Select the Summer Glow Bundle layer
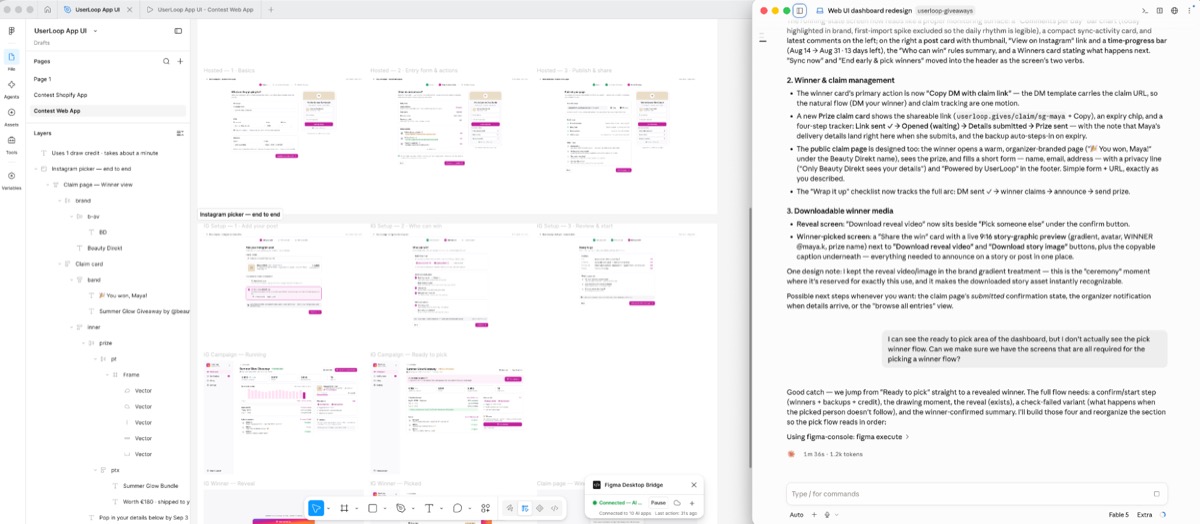The height and width of the screenshot is (524, 1200). [x=150, y=486]
